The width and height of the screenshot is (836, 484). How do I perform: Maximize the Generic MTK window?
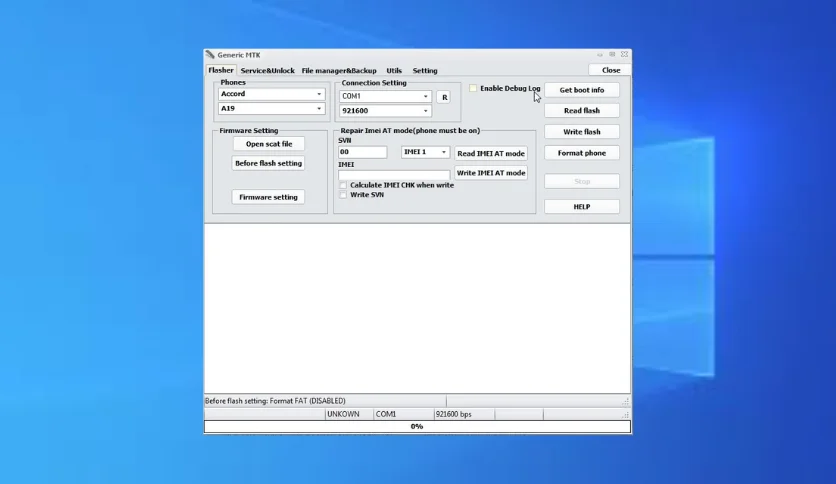point(612,54)
